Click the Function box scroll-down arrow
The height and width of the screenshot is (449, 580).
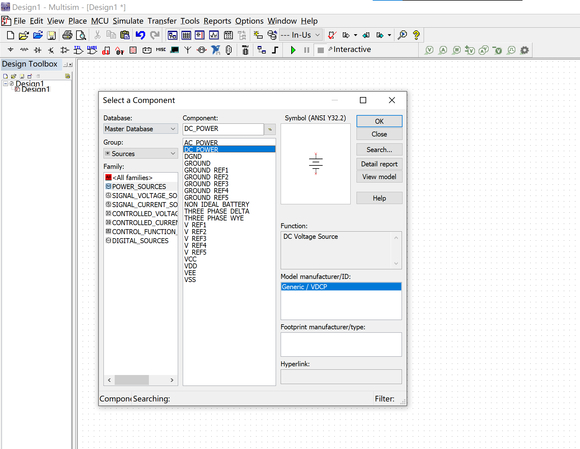(x=396, y=263)
